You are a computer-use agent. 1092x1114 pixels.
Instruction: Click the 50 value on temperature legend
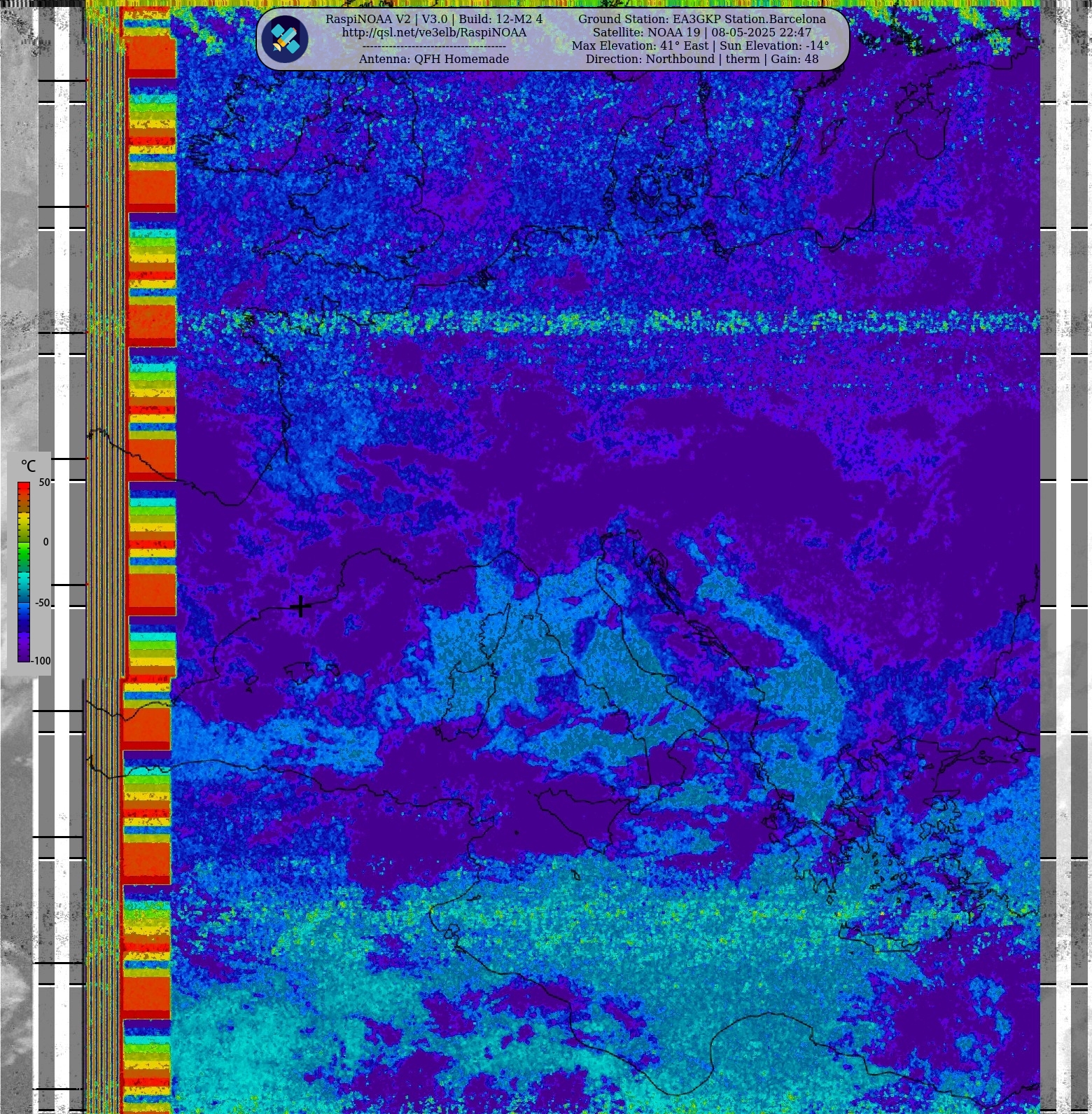44,482
